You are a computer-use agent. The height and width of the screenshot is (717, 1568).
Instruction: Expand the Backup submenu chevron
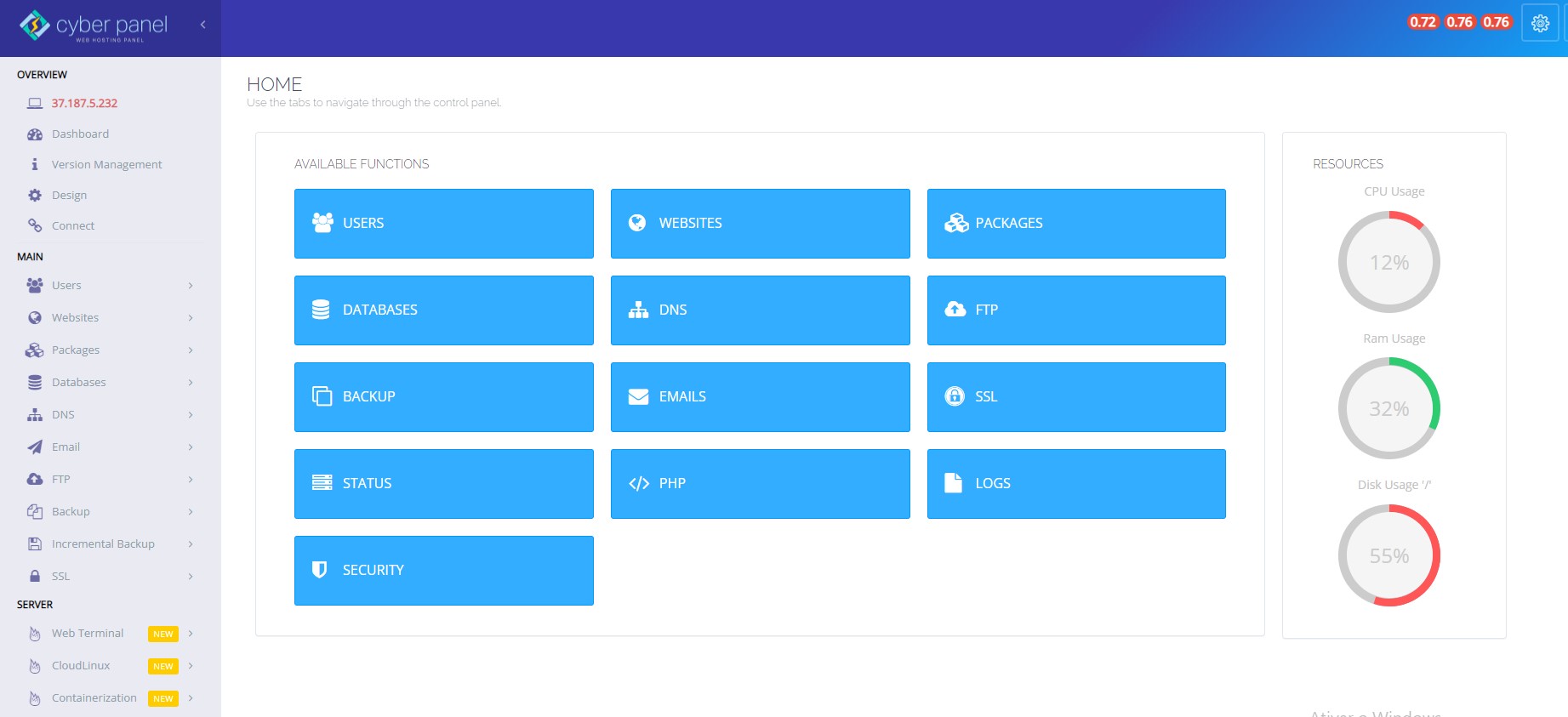pyautogui.click(x=191, y=512)
